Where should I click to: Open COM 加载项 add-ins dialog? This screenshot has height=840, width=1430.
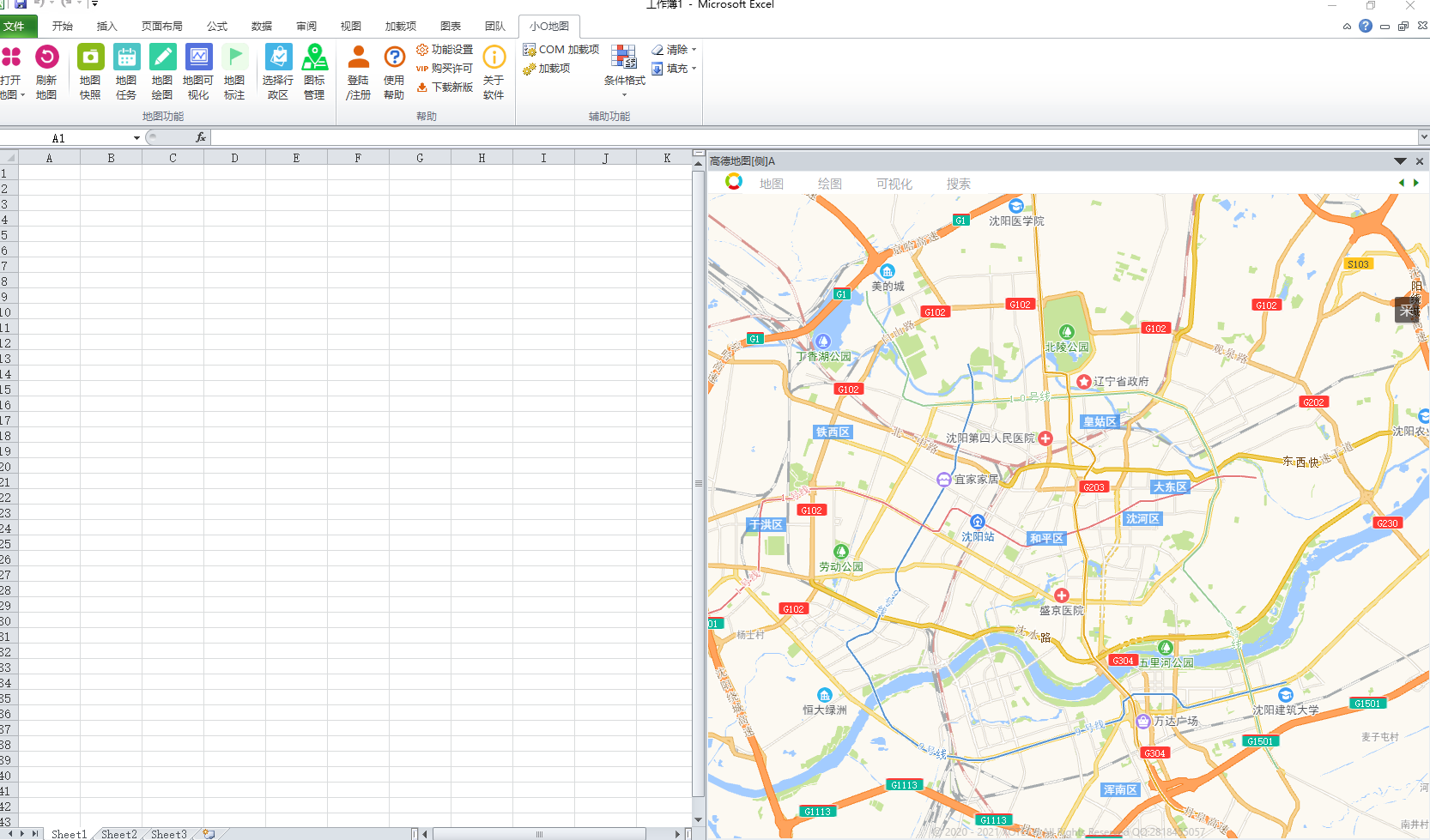[561, 50]
